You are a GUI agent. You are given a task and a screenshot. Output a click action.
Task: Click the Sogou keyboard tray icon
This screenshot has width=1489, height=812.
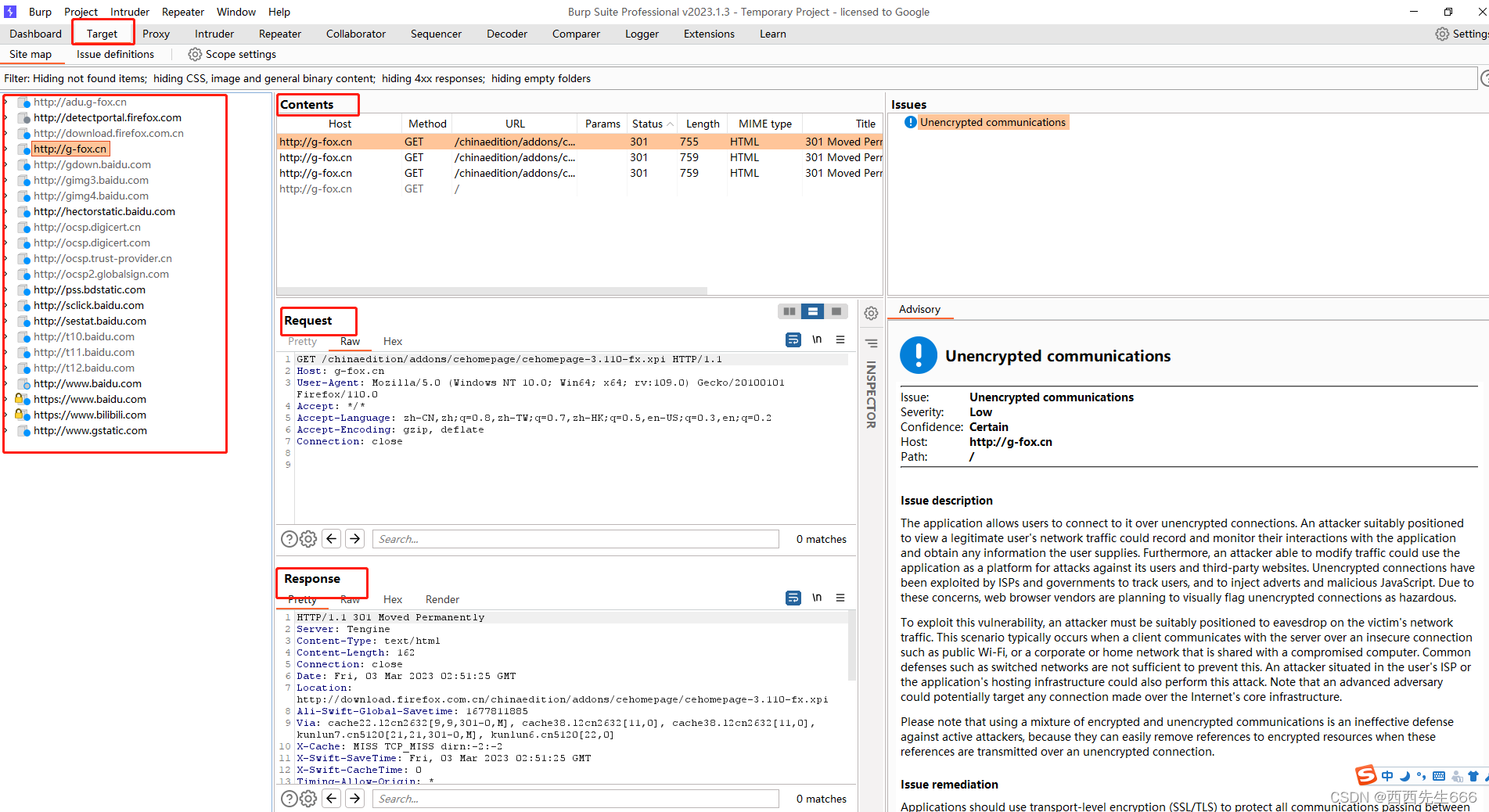click(x=1439, y=777)
